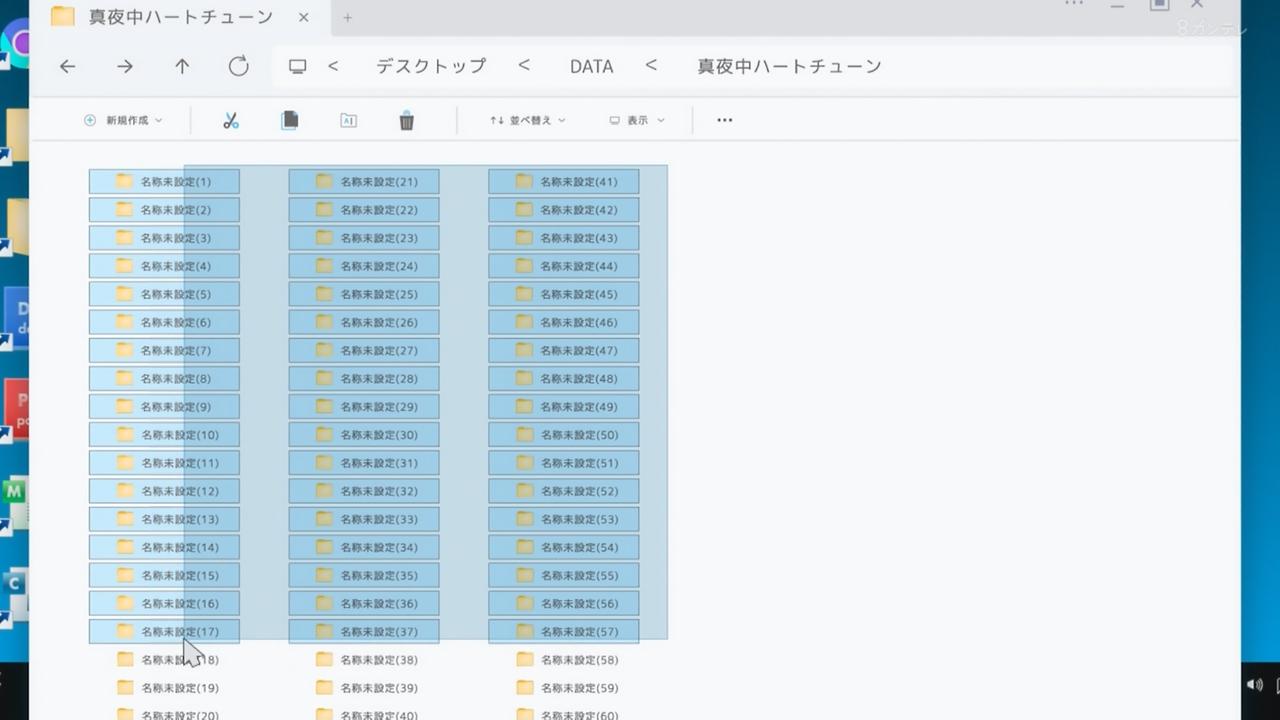Click the Back arrow navigation button

pyautogui.click(x=67, y=67)
